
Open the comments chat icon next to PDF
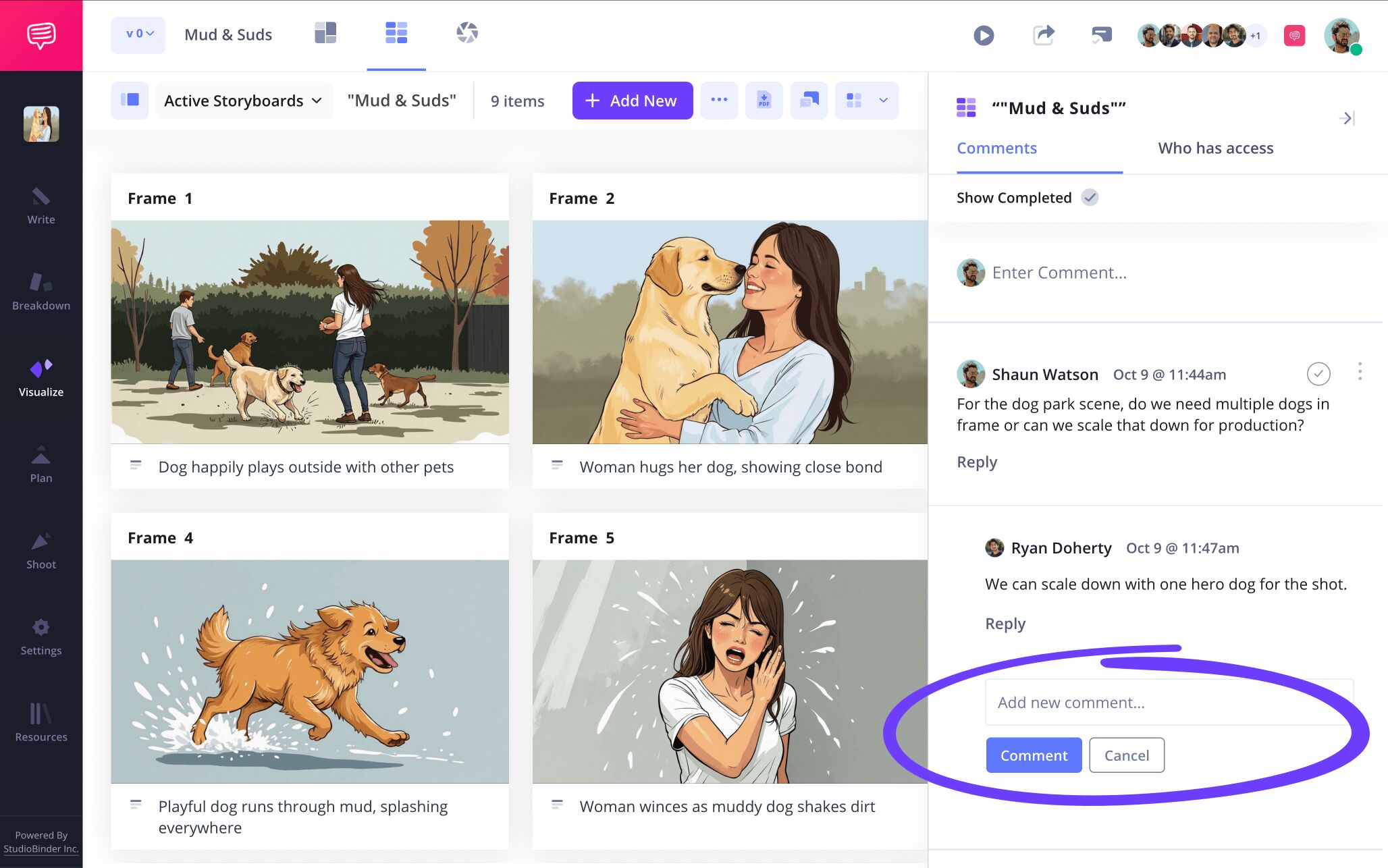808,100
